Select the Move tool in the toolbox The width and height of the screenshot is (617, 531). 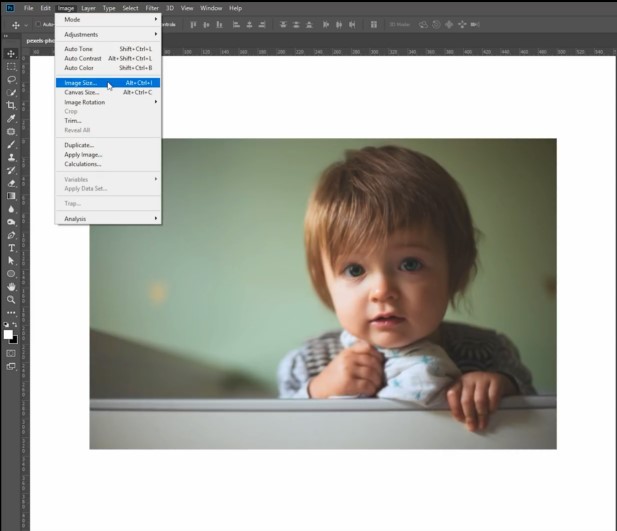tap(11, 54)
